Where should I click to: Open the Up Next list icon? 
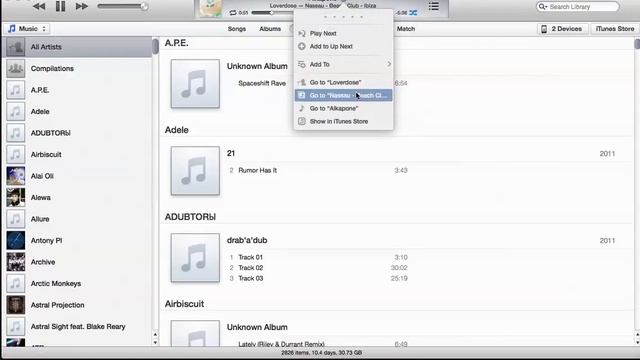(433, 6)
